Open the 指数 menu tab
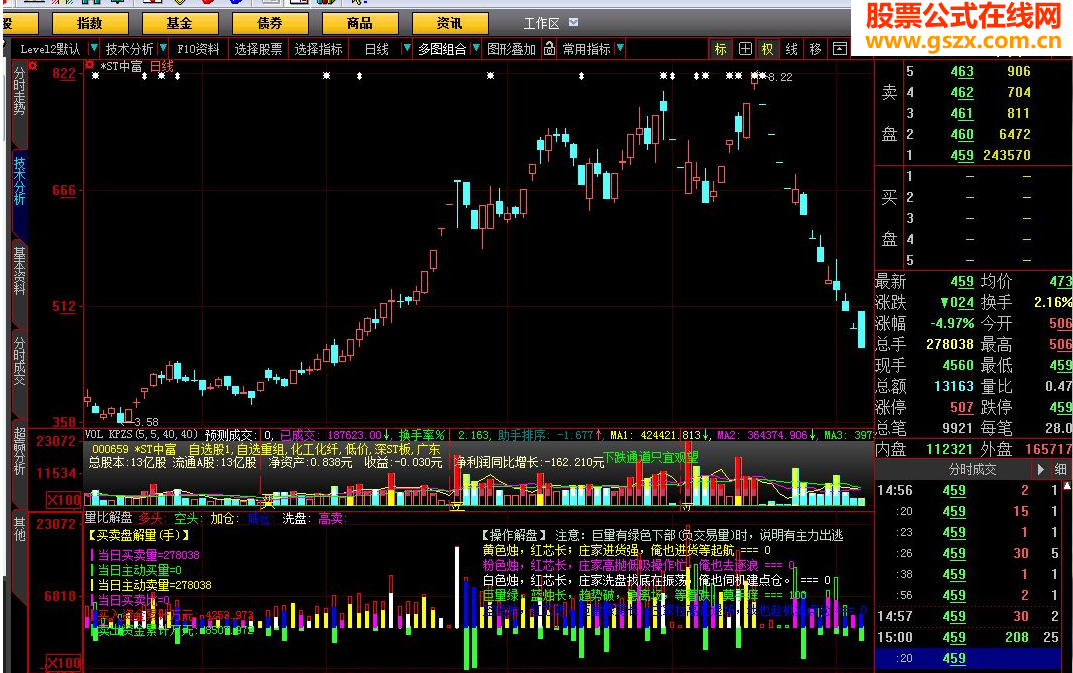Screen dimensions: 1073x673 point(90,23)
